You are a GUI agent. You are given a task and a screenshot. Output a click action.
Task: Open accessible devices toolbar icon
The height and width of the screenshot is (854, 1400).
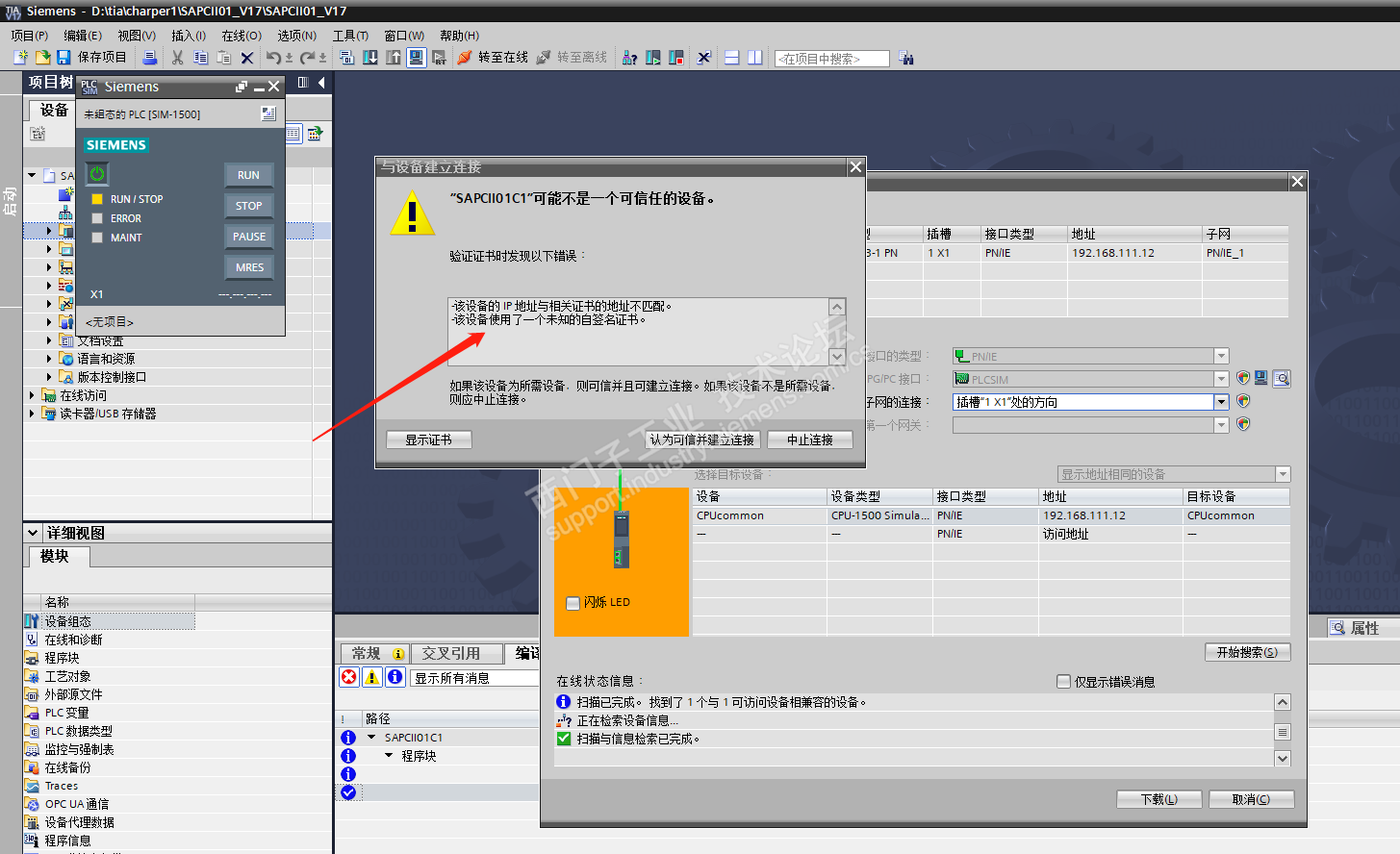[630, 58]
